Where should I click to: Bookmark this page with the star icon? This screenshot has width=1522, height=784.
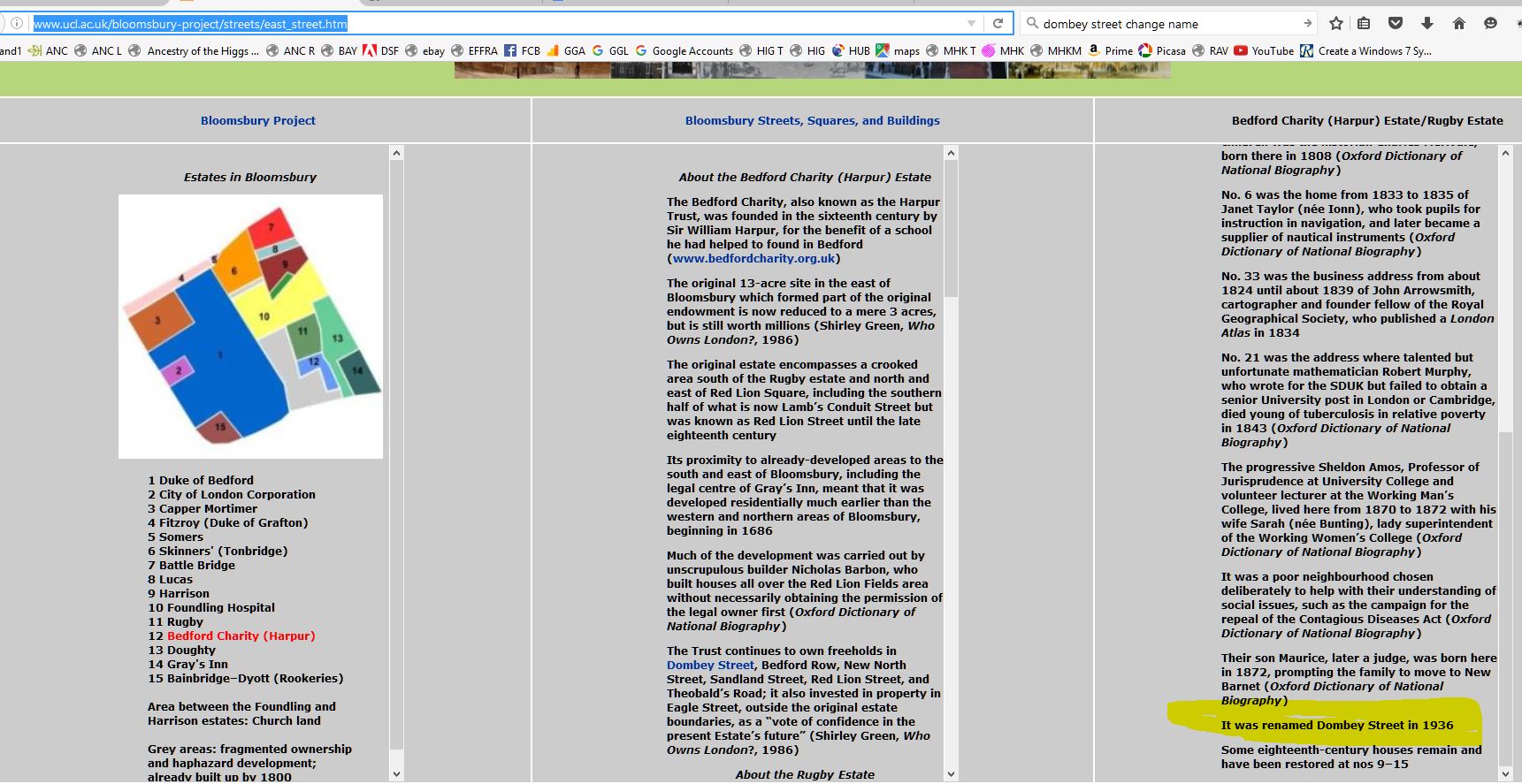pos(1336,24)
